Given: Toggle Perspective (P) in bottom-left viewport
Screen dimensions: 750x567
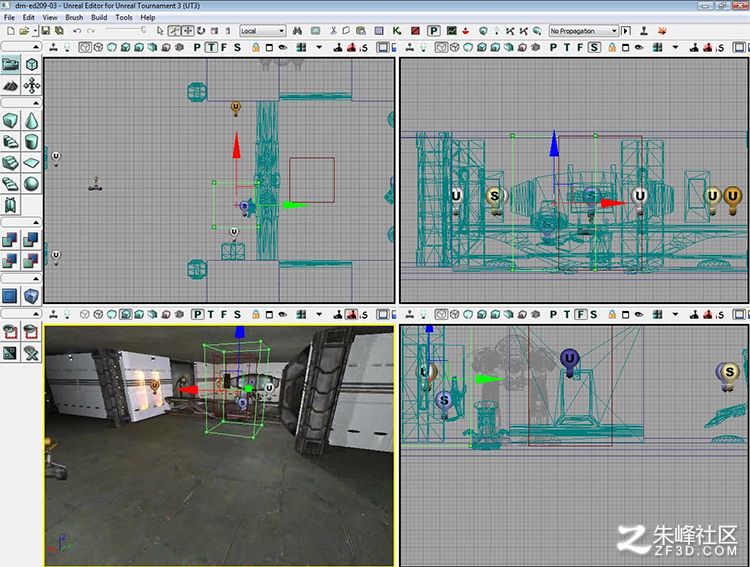Looking at the screenshot, I should pos(197,314).
